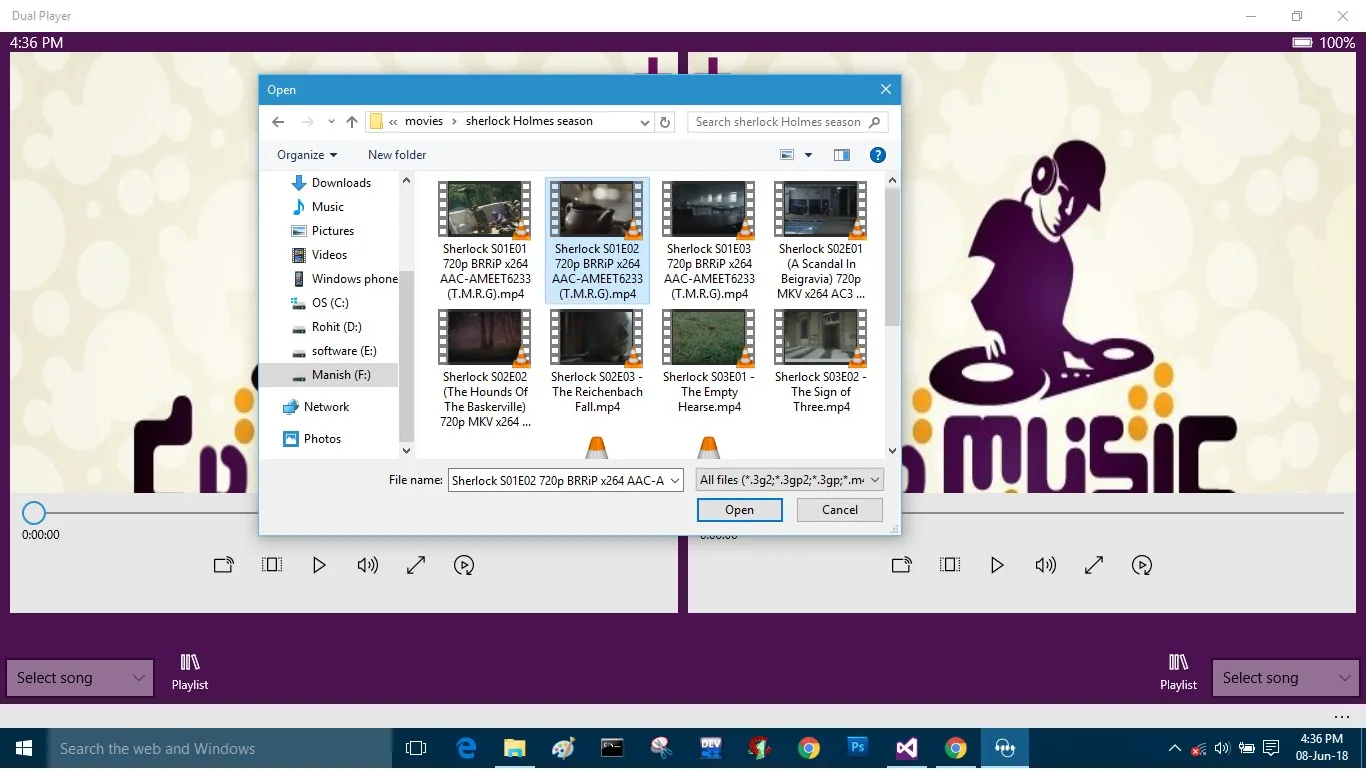Cancel the Open dialog
This screenshot has height=769, width=1366.
840,510
